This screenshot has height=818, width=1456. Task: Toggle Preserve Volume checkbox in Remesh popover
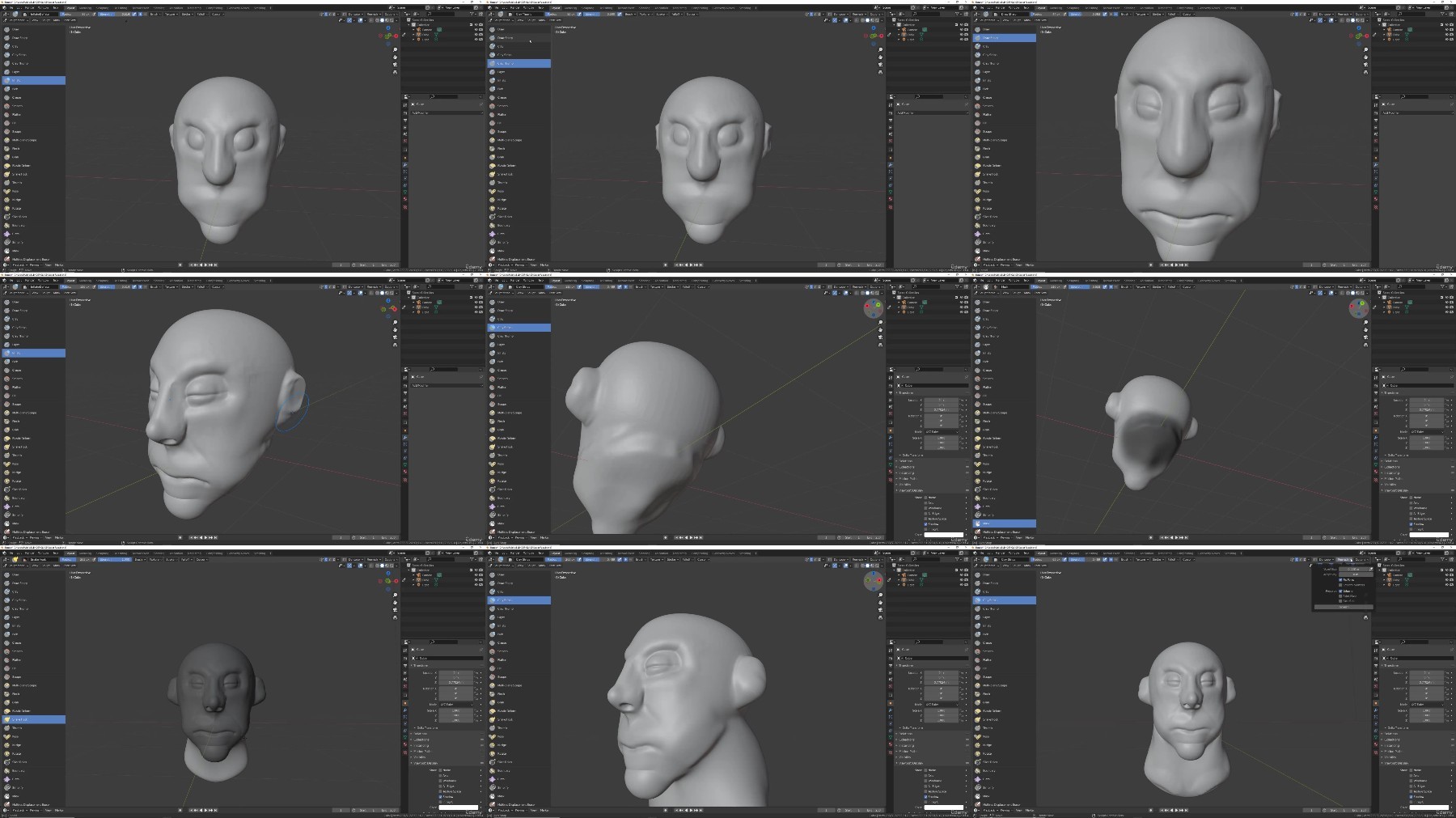(x=1340, y=591)
